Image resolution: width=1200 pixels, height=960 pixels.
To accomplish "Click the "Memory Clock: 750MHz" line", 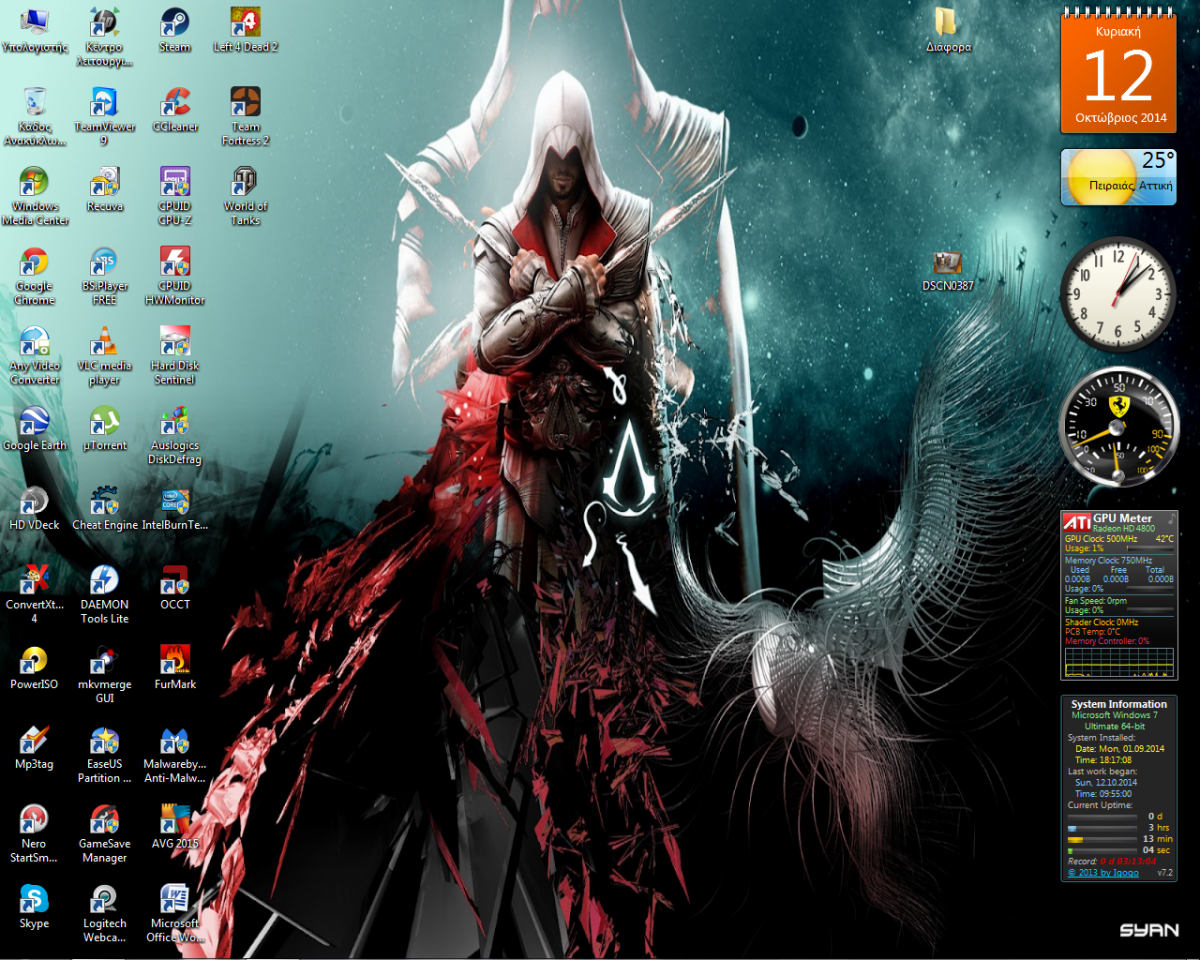I will (x=1108, y=560).
